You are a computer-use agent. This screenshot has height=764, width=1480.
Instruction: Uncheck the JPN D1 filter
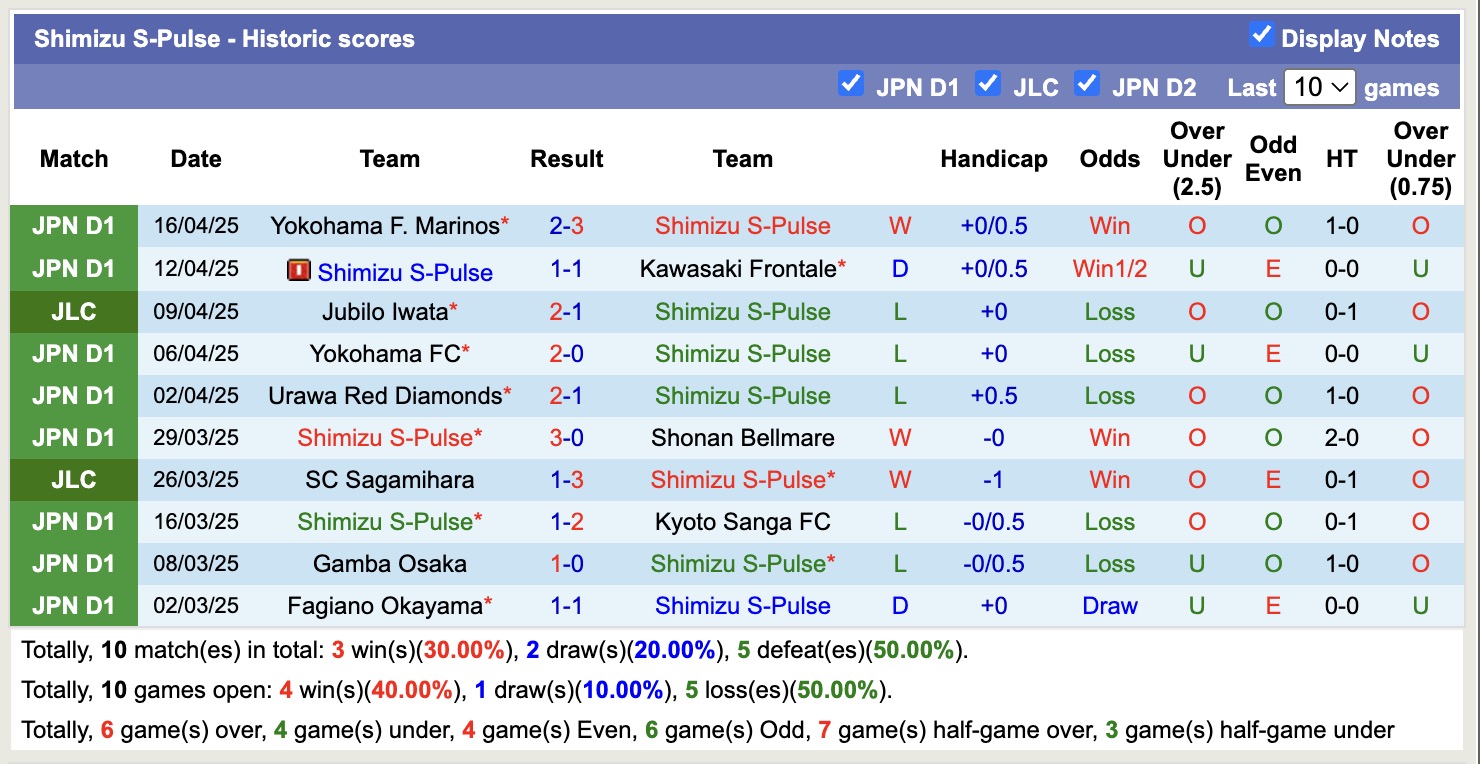pyautogui.click(x=851, y=85)
